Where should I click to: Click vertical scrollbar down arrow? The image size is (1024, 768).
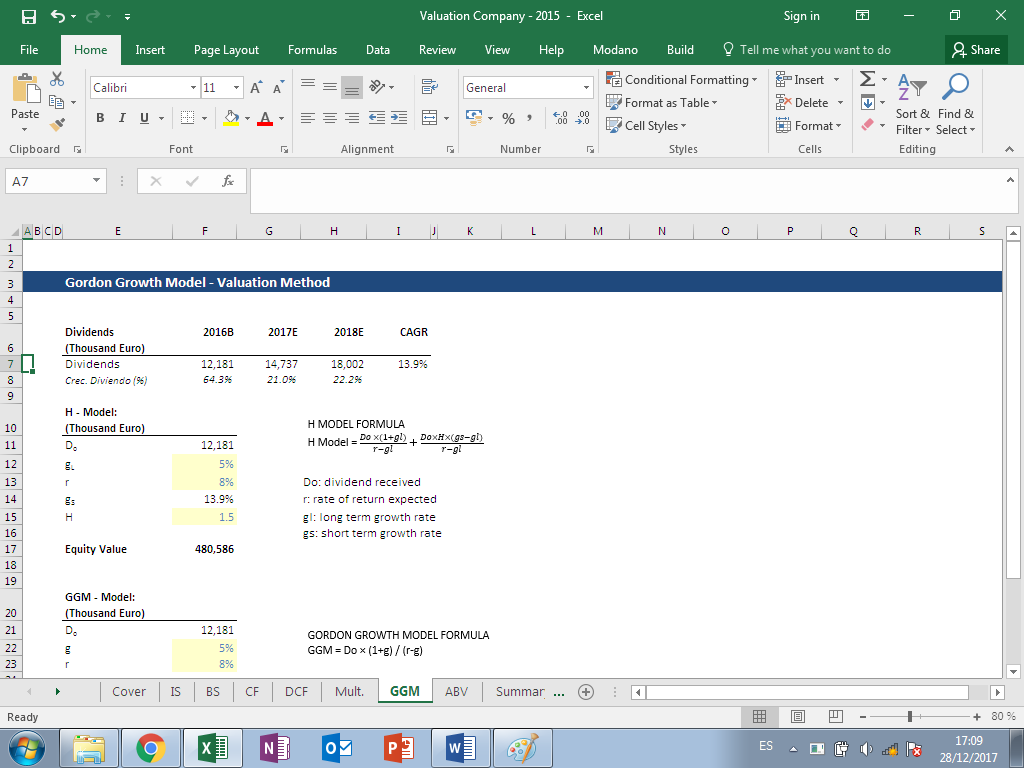click(1013, 671)
